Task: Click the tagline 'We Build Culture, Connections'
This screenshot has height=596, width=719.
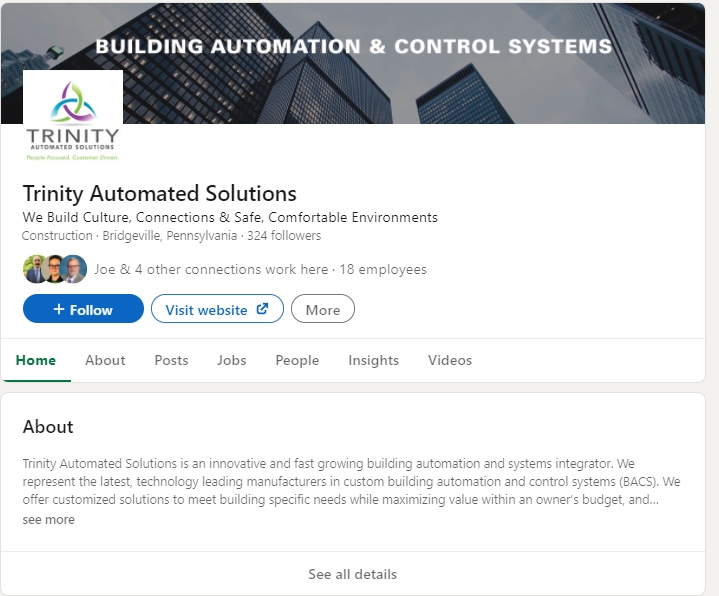Action: [230, 217]
